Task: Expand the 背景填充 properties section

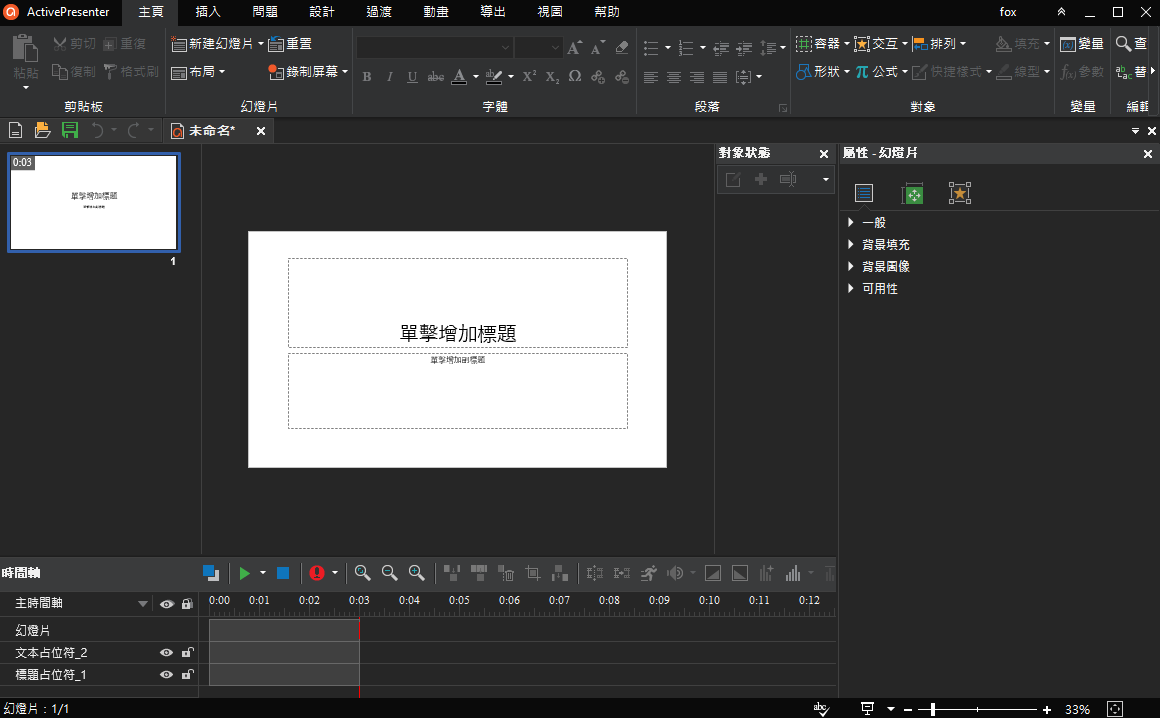Action: (851, 245)
